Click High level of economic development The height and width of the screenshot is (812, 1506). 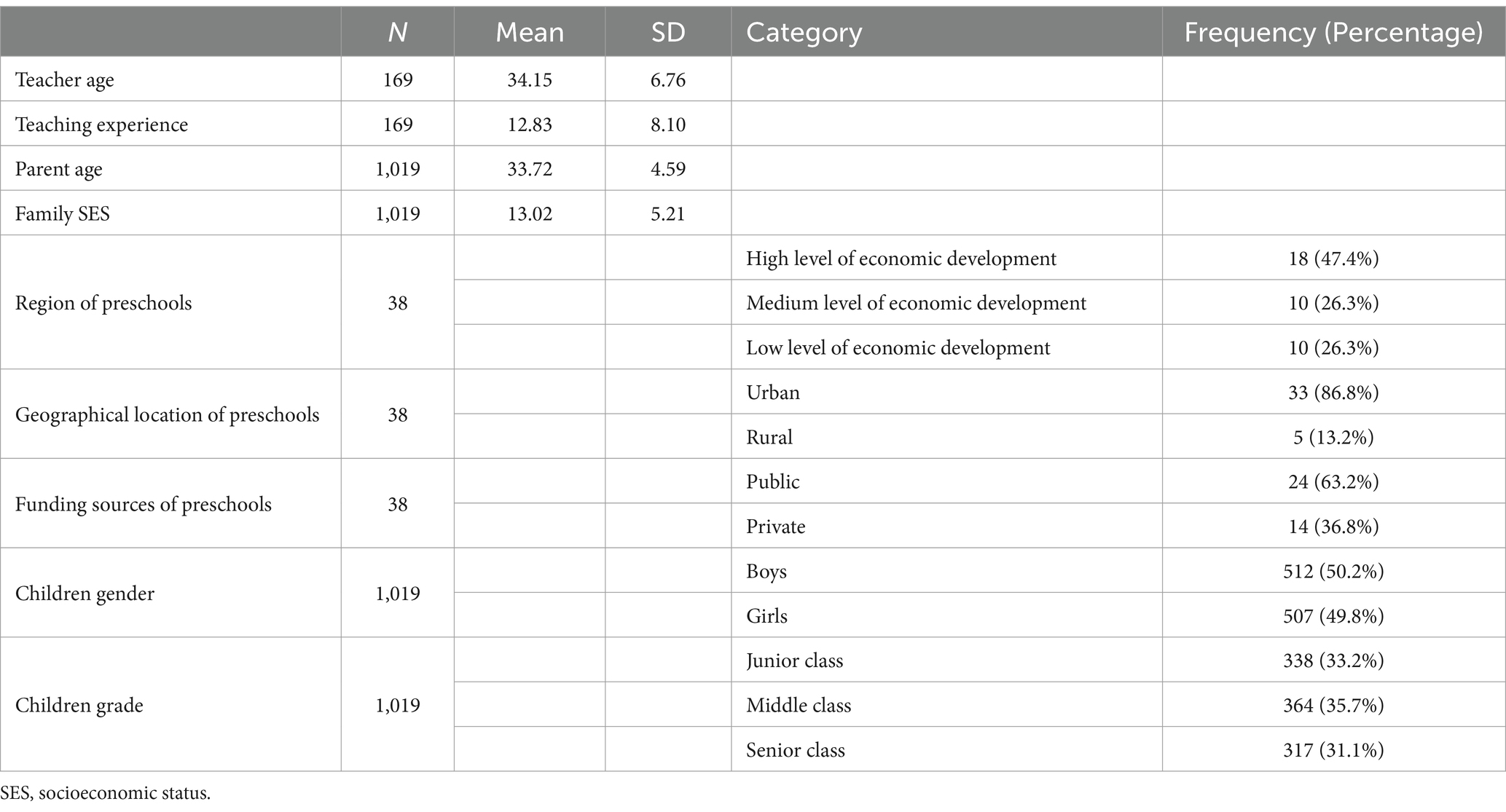[901, 259]
